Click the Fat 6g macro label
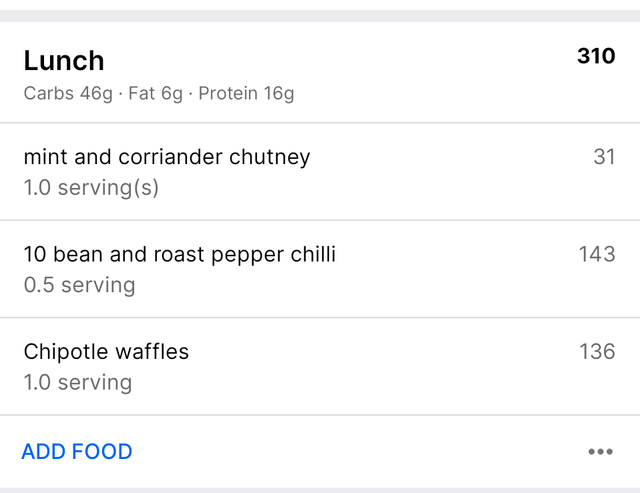 pos(155,94)
